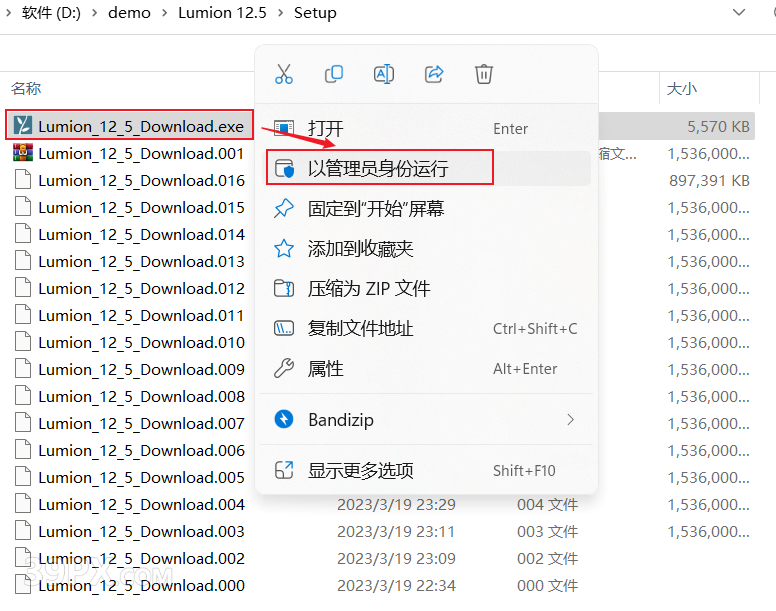Click the Rename icon in context menu
Screen dimensions: 776x611
(x=384, y=74)
